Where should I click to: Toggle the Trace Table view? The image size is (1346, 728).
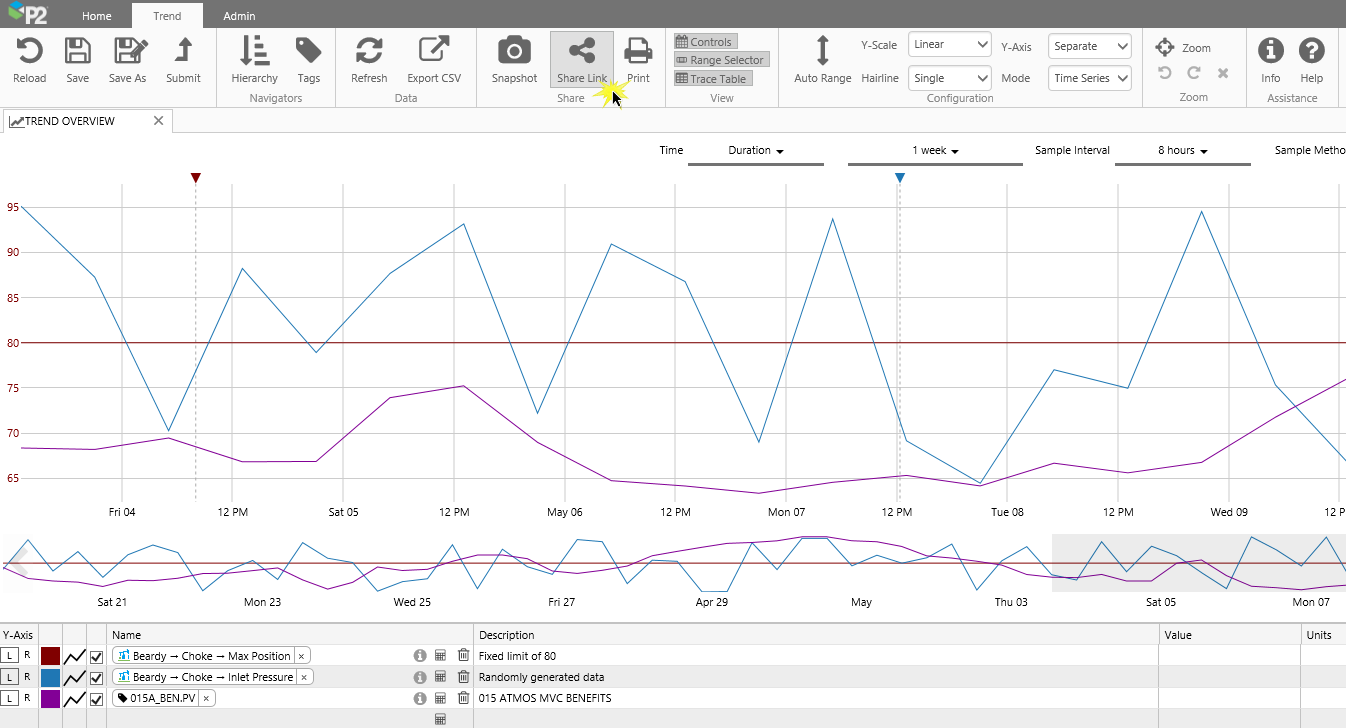click(x=711, y=79)
